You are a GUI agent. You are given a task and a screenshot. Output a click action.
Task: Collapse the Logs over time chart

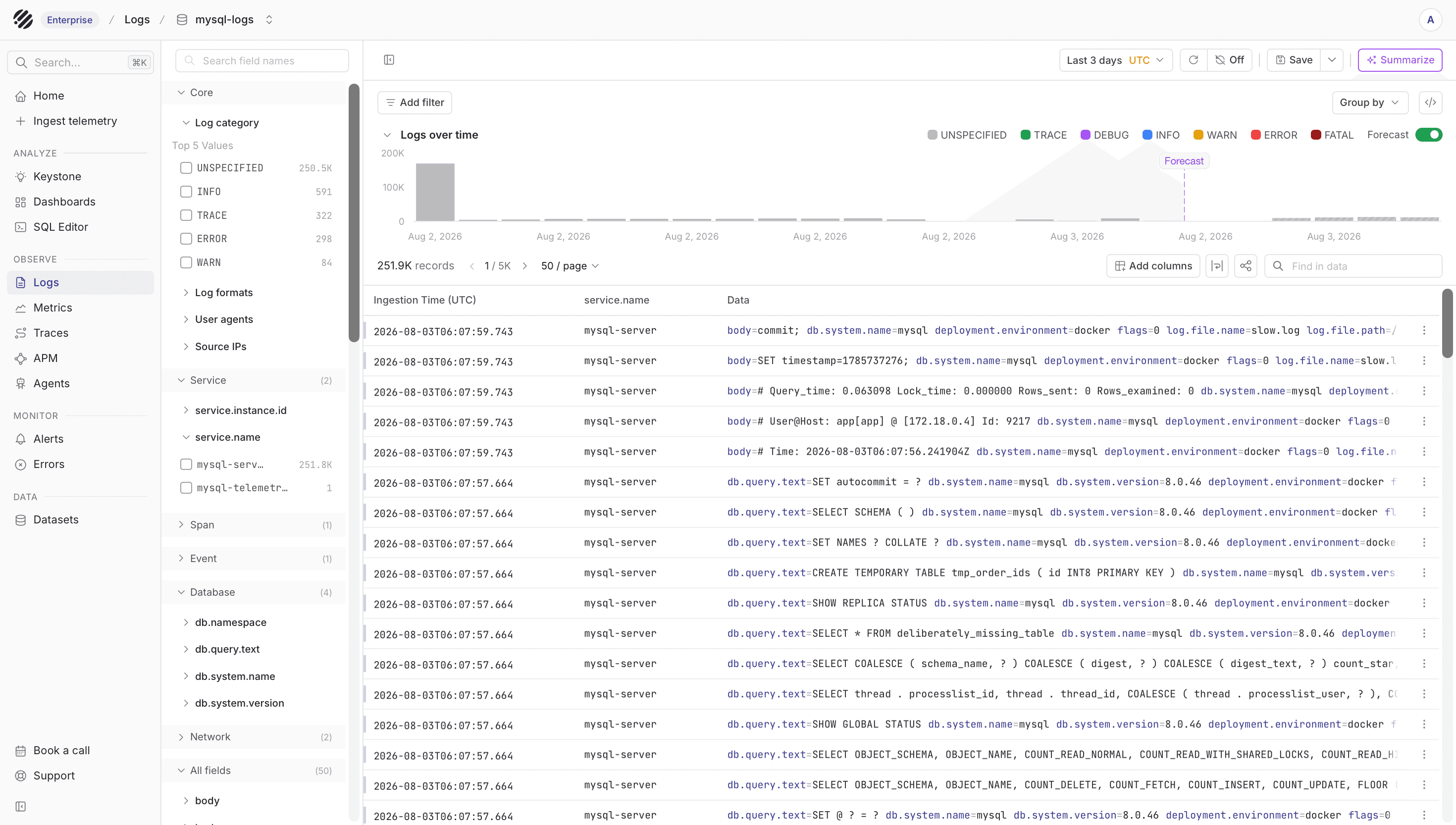387,135
